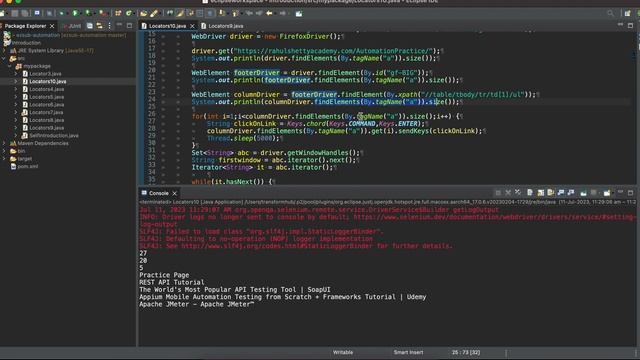
Task: Select the Package Explorer tab
Action: tap(25, 26)
